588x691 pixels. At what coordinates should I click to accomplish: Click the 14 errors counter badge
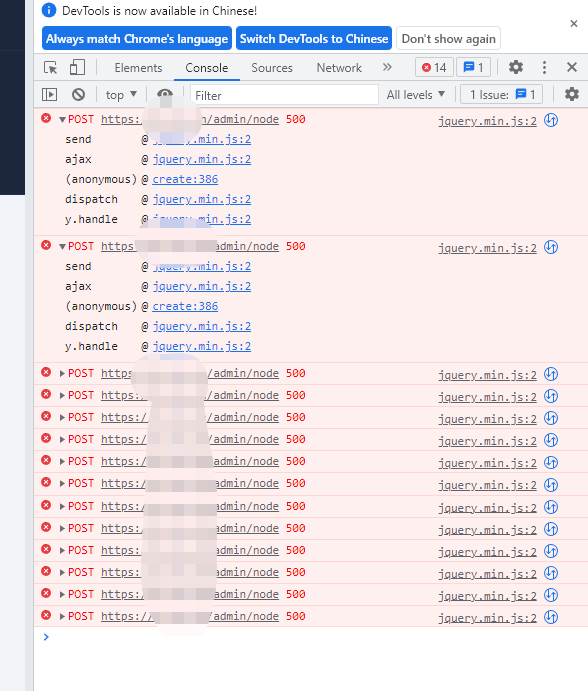434,67
